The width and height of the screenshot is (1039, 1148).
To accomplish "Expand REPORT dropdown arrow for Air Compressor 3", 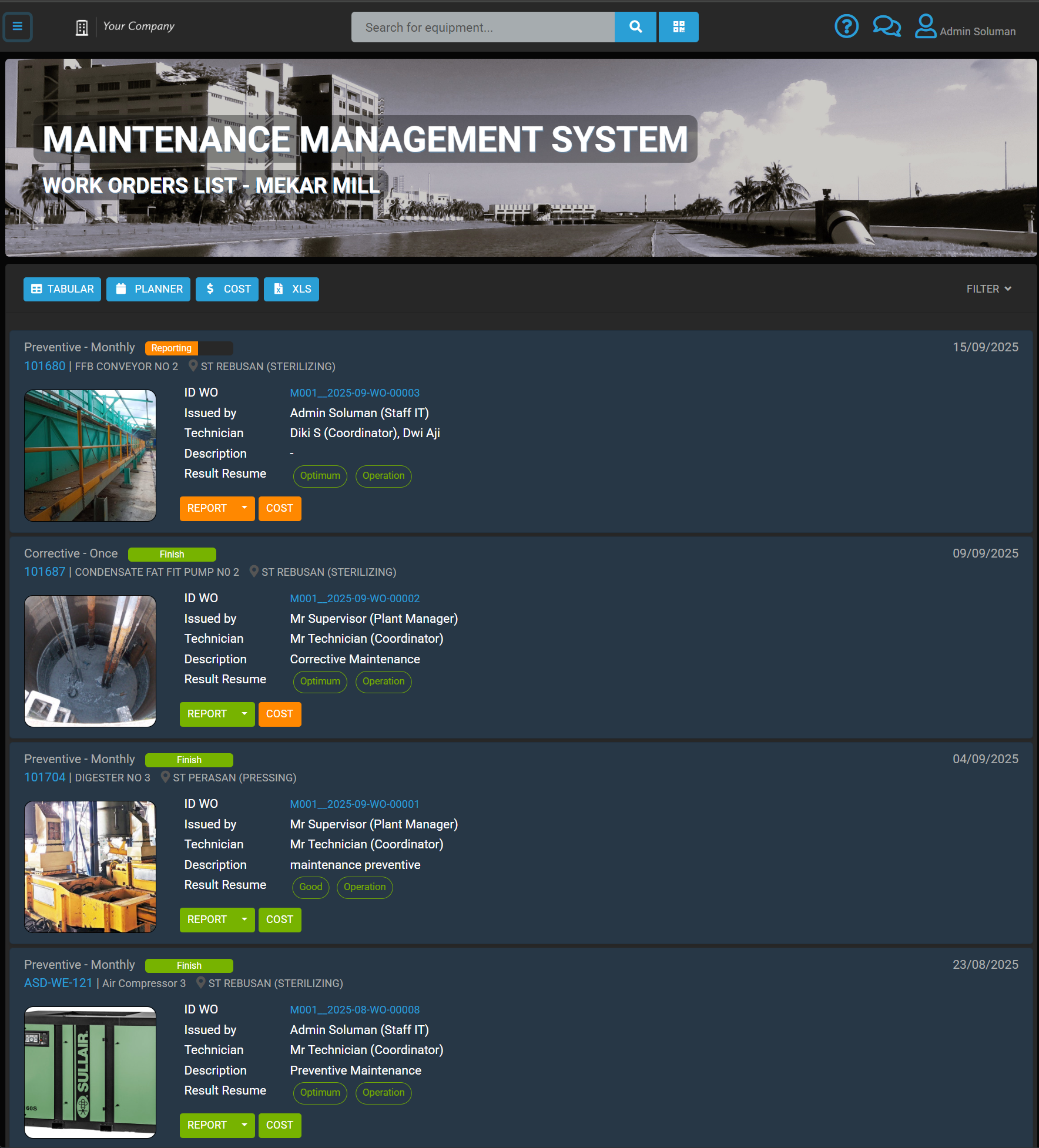I will tap(244, 1125).
